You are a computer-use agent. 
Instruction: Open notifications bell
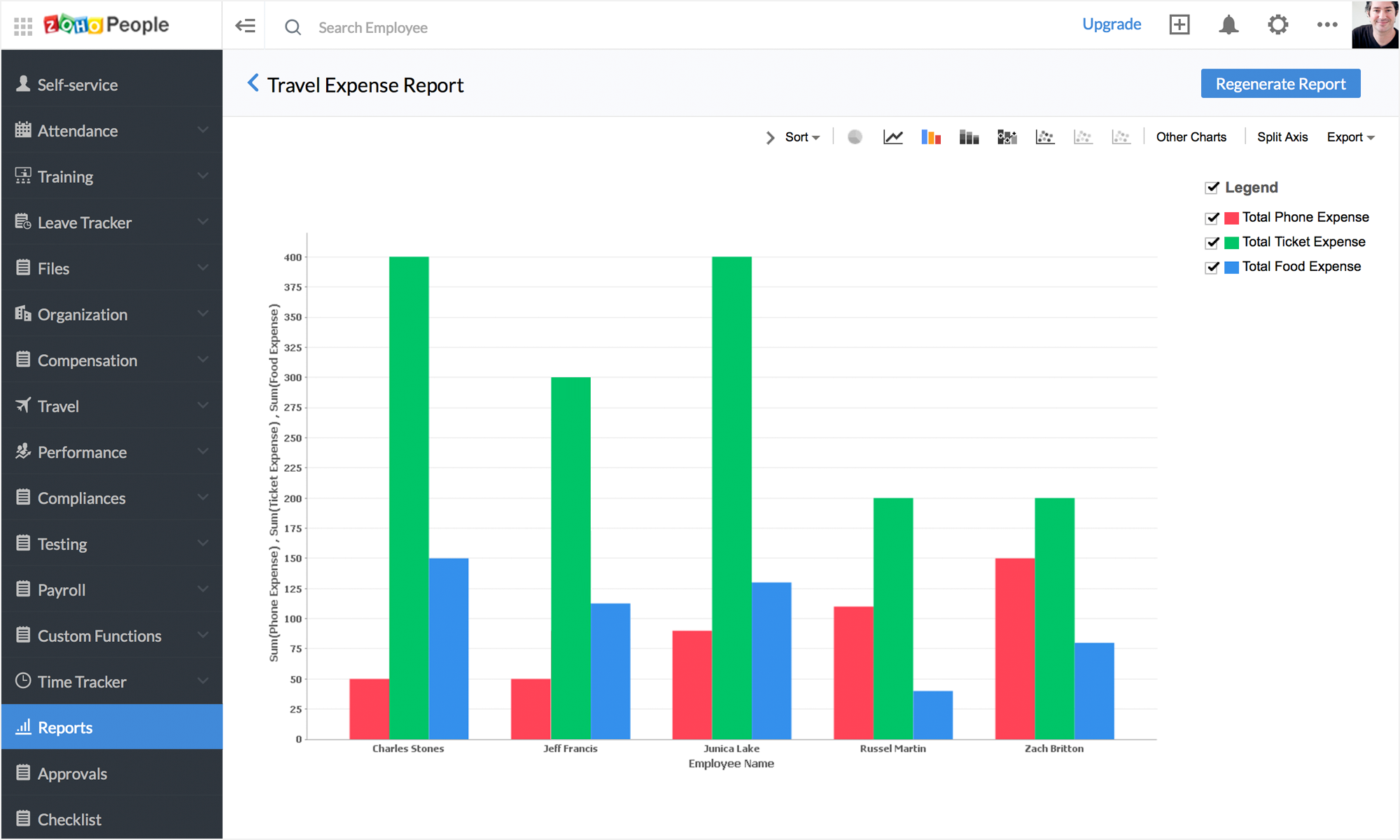pos(1228,25)
